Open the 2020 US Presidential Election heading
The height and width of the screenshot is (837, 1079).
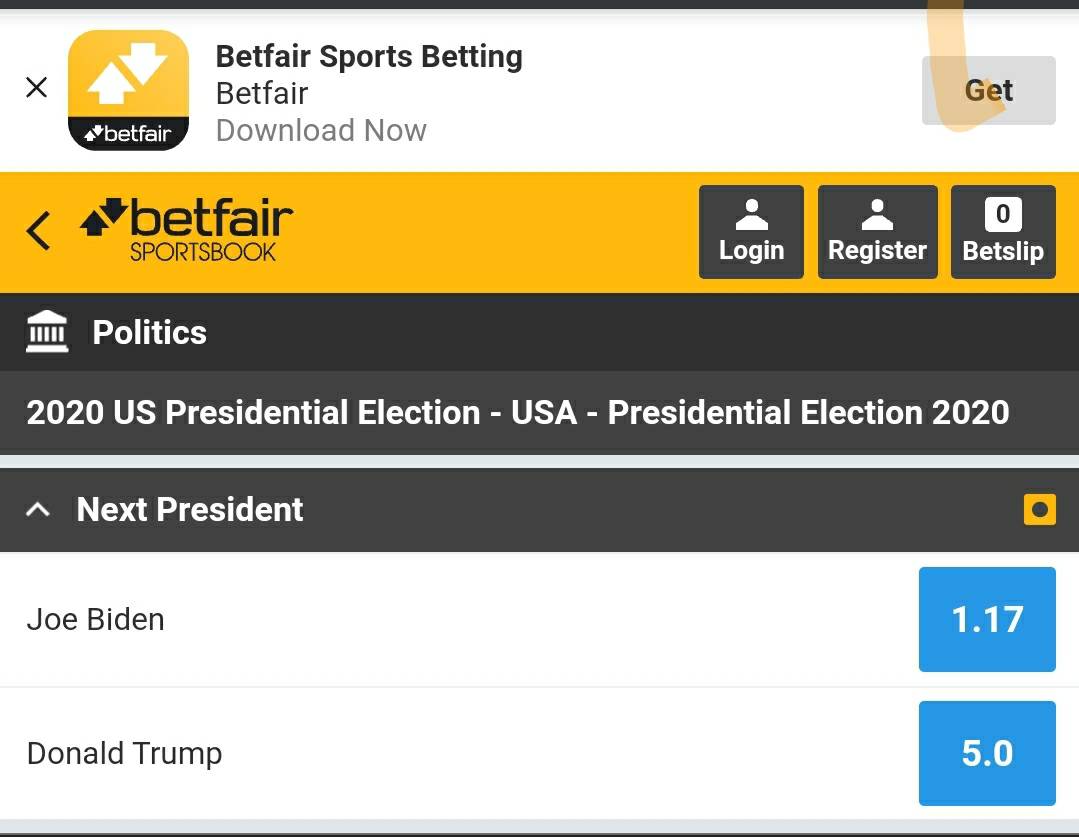[517, 412]
